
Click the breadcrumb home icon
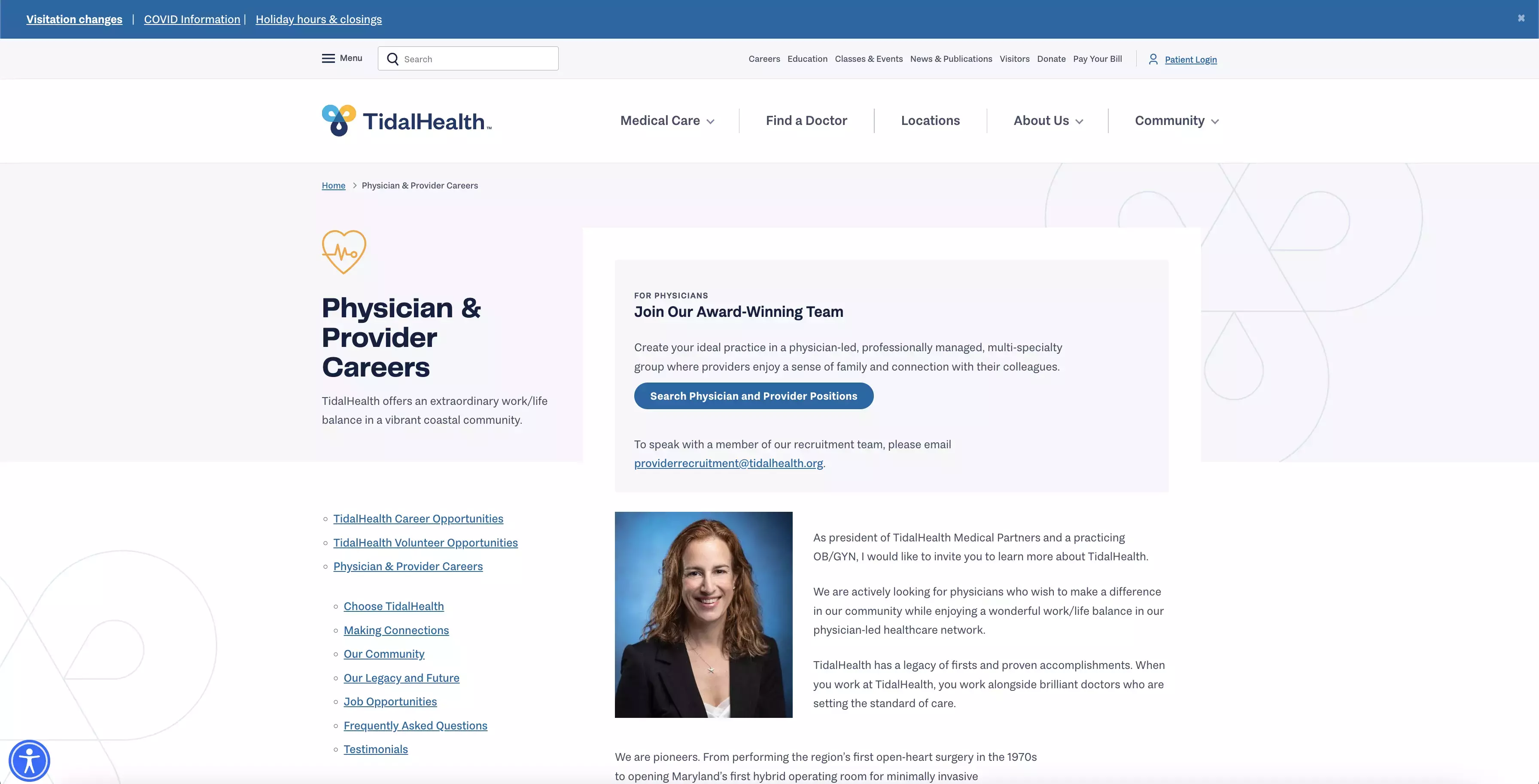click(333, 185)
